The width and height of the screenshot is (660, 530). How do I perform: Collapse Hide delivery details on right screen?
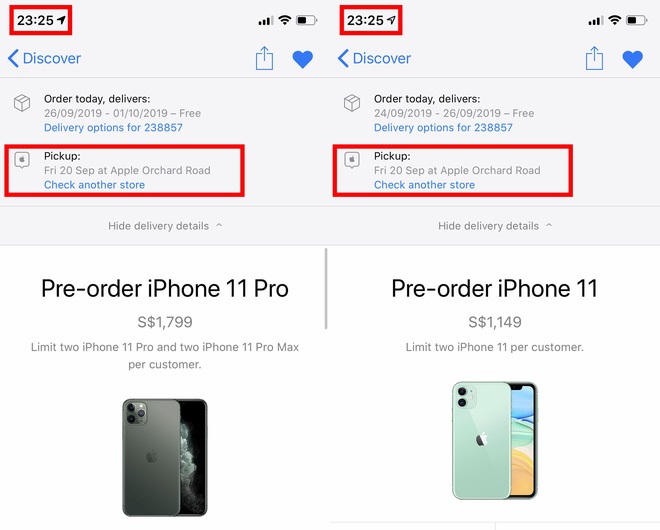tap(495, 226)
